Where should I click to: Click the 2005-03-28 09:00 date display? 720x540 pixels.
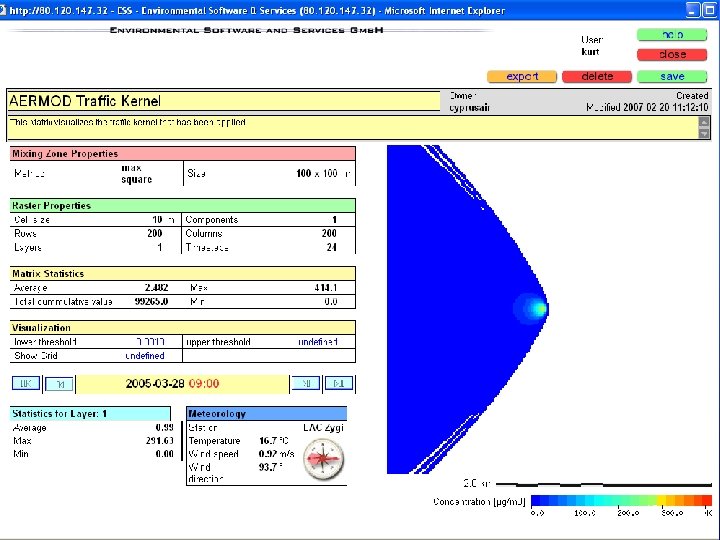172,383
